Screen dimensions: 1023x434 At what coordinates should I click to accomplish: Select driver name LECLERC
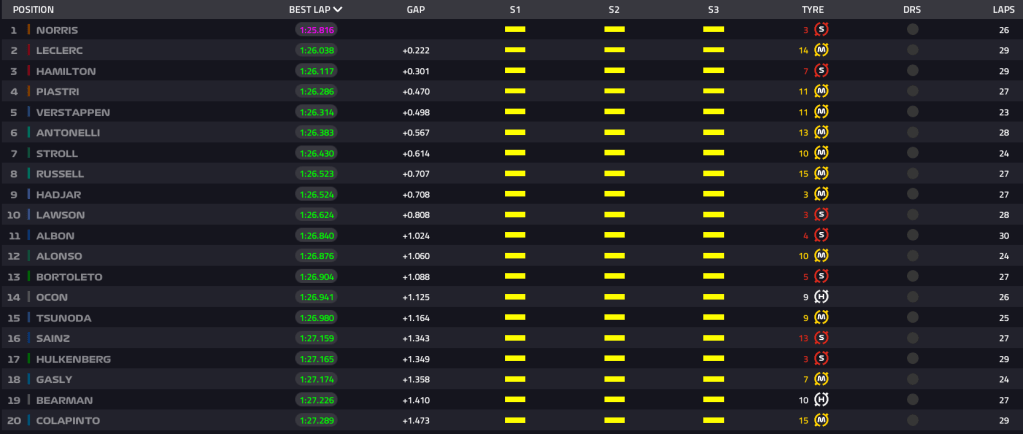[59, 50]
